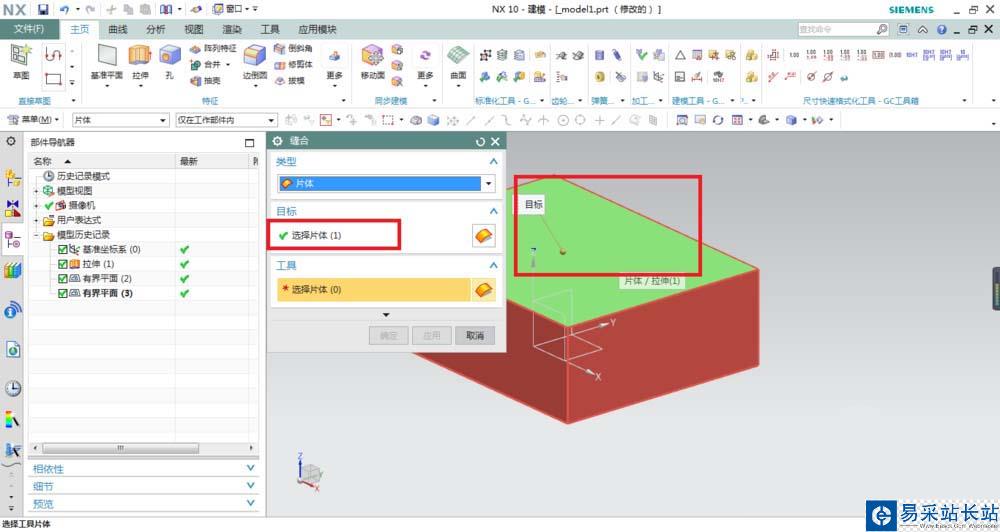
Task: Switch to the 分析 ribbon tab
Action: [x=156, y=29]
